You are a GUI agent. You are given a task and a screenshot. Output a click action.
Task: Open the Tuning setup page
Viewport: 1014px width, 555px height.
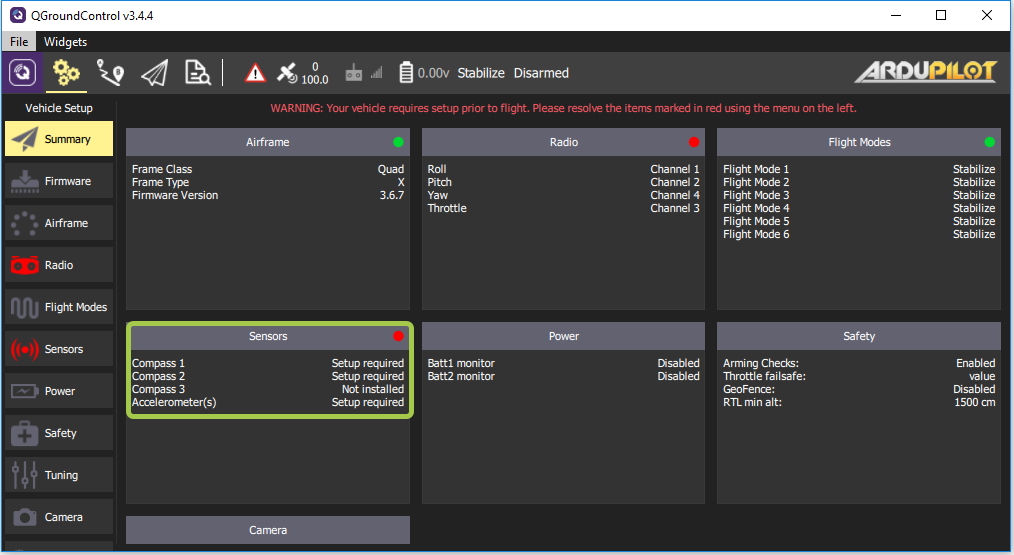click(59, 475)
